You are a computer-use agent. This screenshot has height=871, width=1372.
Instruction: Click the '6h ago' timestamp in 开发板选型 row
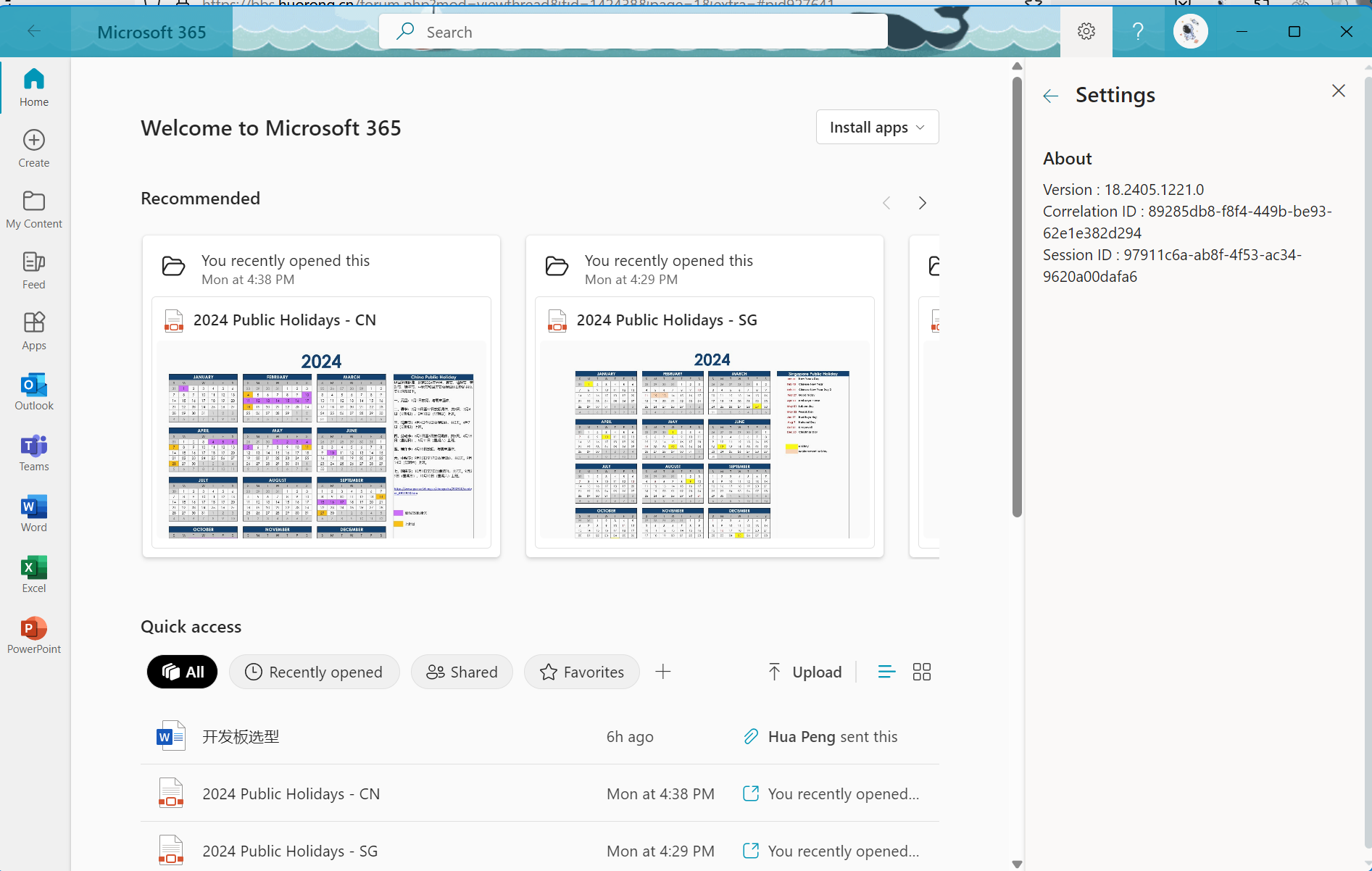coord(630,736)
